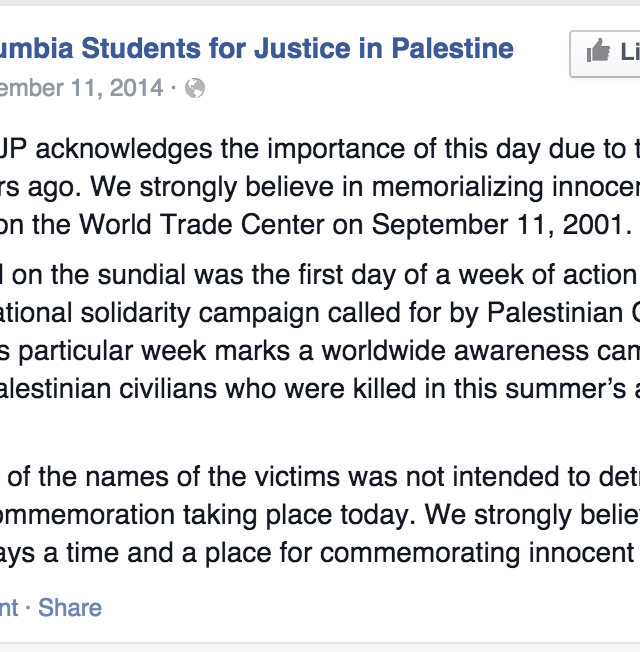Click the thumbs-up icon on the Like button
This screenshot has height=652, width=640.
tap(598, 51)
